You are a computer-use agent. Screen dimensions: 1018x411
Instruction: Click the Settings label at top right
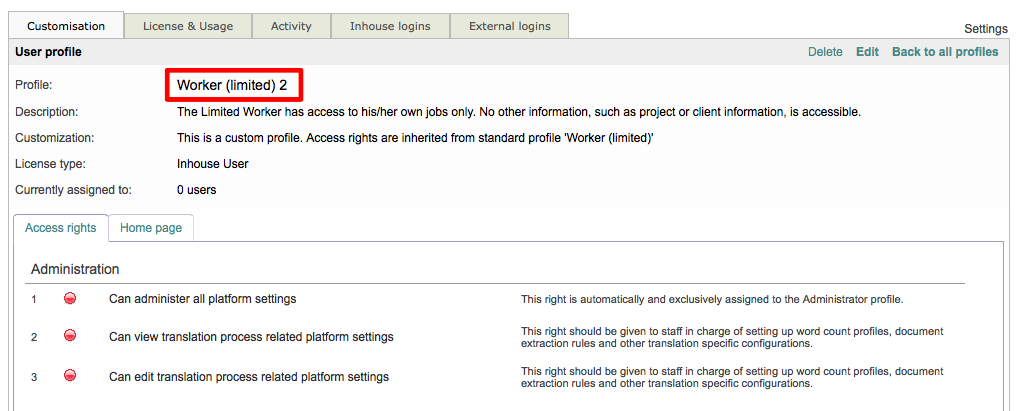tap(987, 29)
